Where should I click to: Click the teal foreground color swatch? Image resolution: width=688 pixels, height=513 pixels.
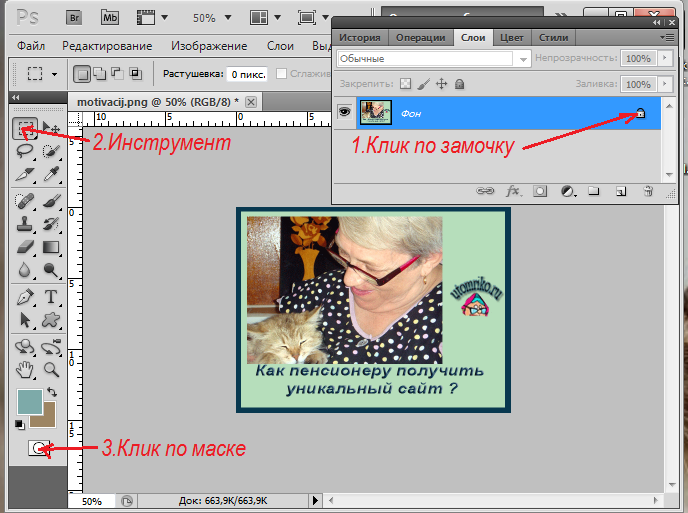(30, 402)
